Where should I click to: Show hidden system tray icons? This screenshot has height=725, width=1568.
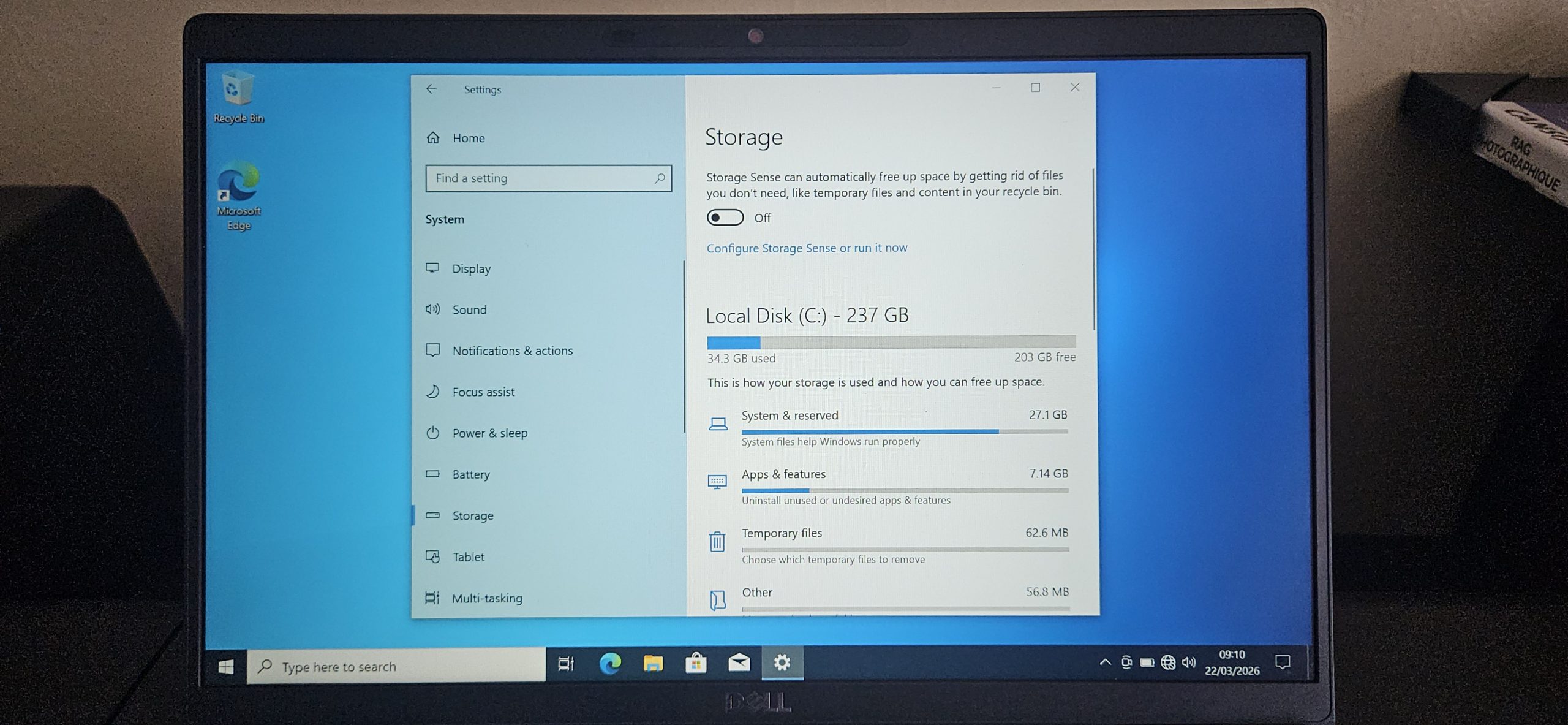point(1105,662)
